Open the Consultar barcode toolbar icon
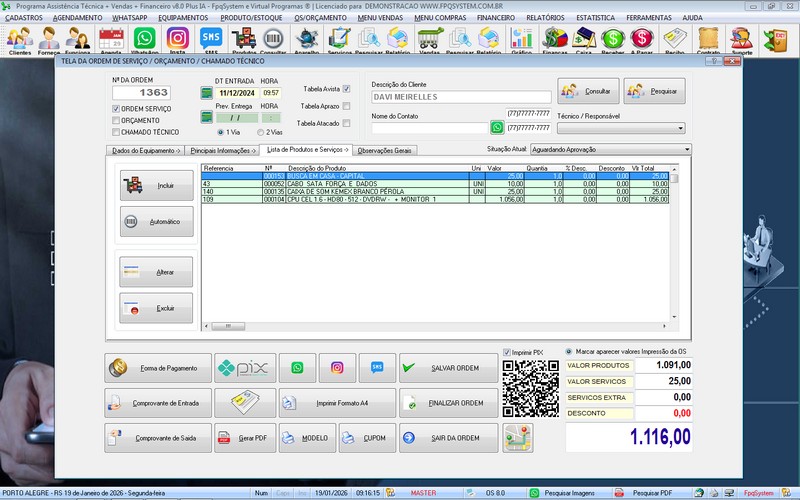The width and height of the screenshot is (800, 500). [273, 40]
